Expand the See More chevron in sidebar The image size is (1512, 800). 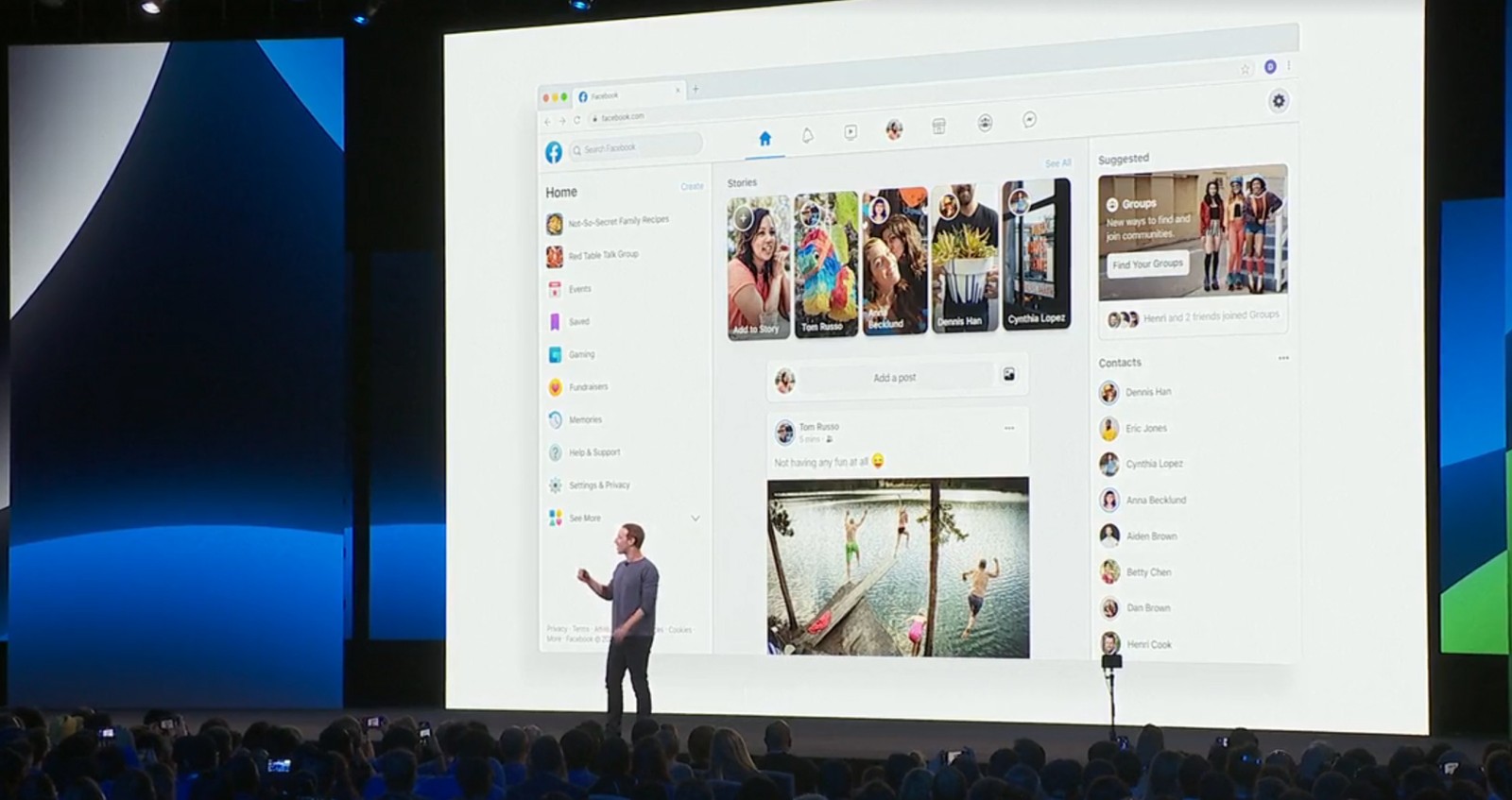[x=696, y=519]
